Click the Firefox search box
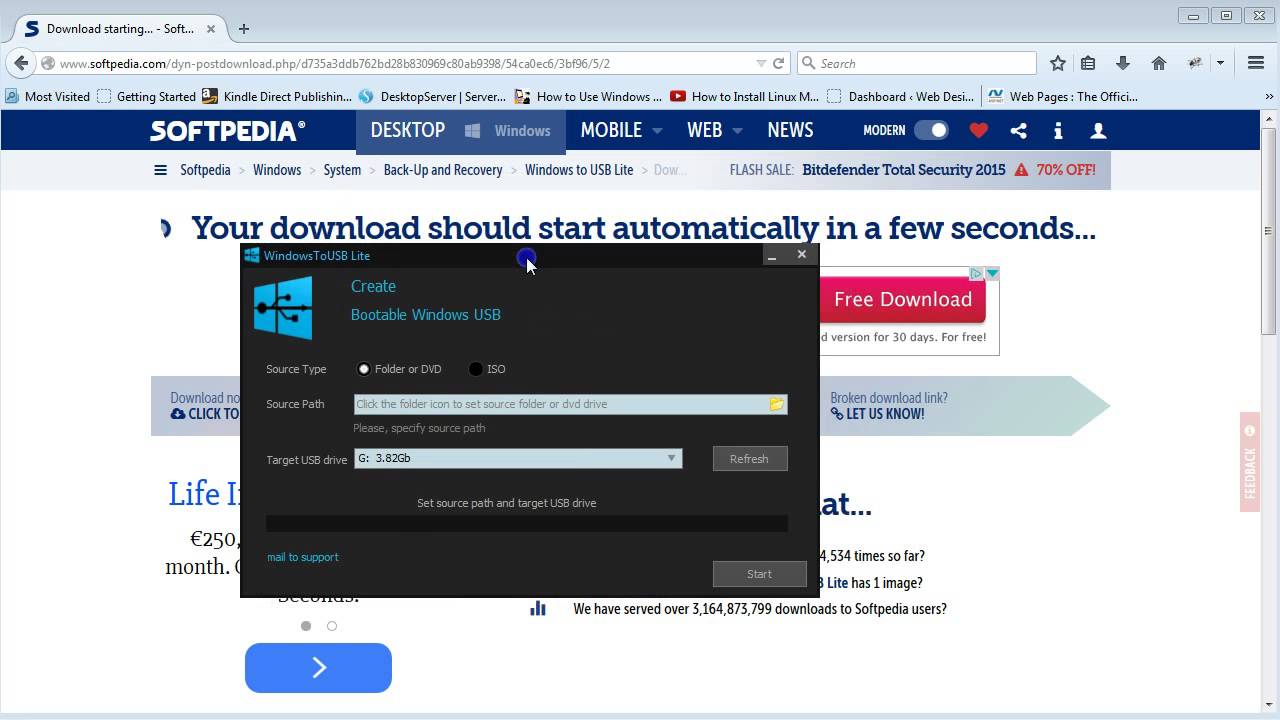Screen dimensions: 1280x720 916,63
